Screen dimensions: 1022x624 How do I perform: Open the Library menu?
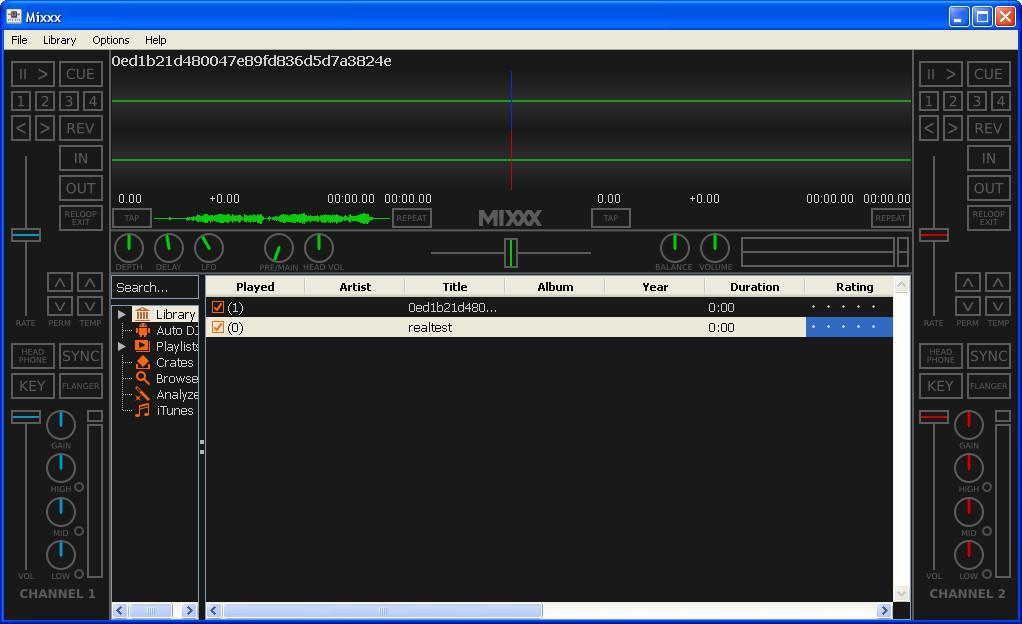(58, 40)
